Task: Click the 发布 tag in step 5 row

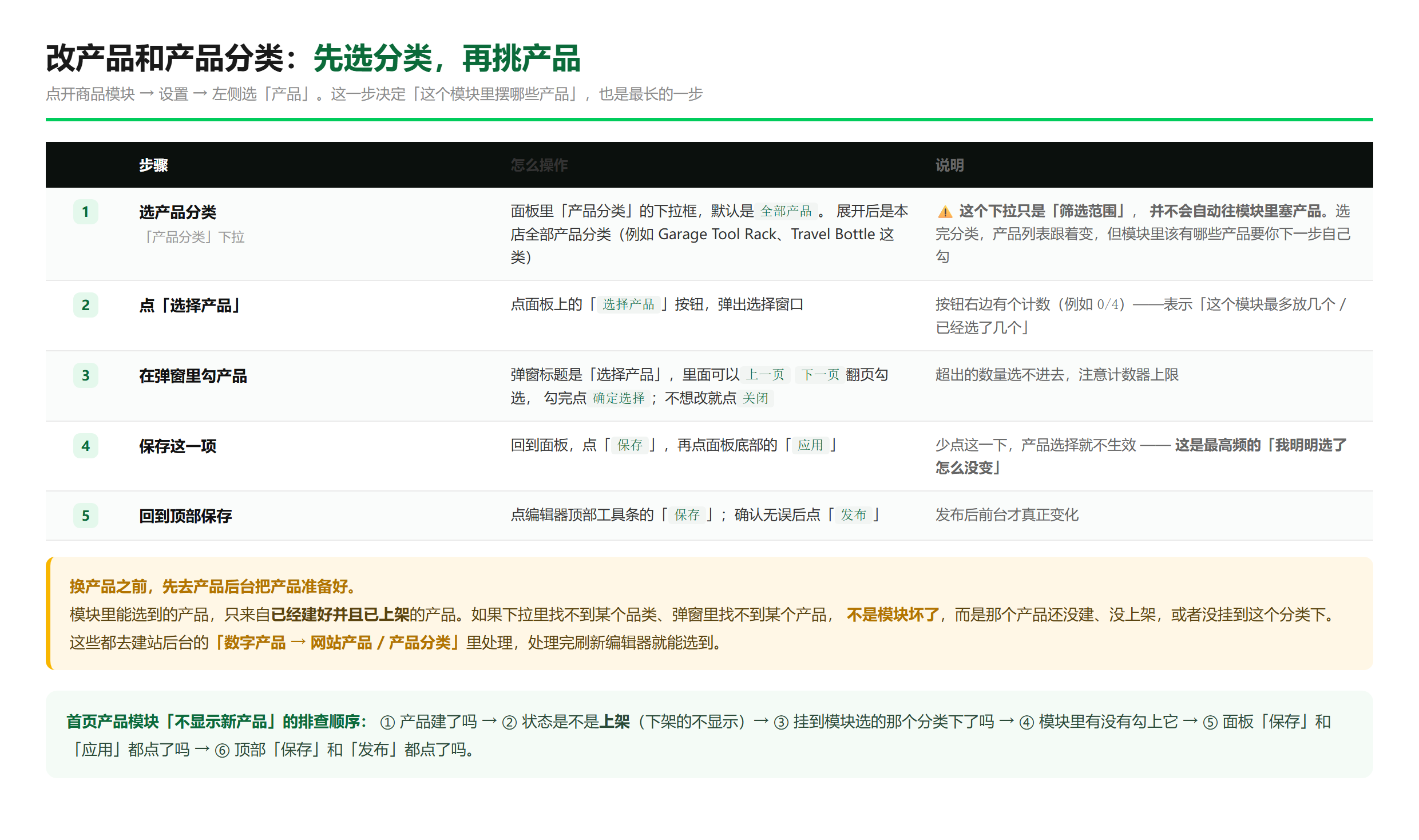Action: (x=853, y=515)
